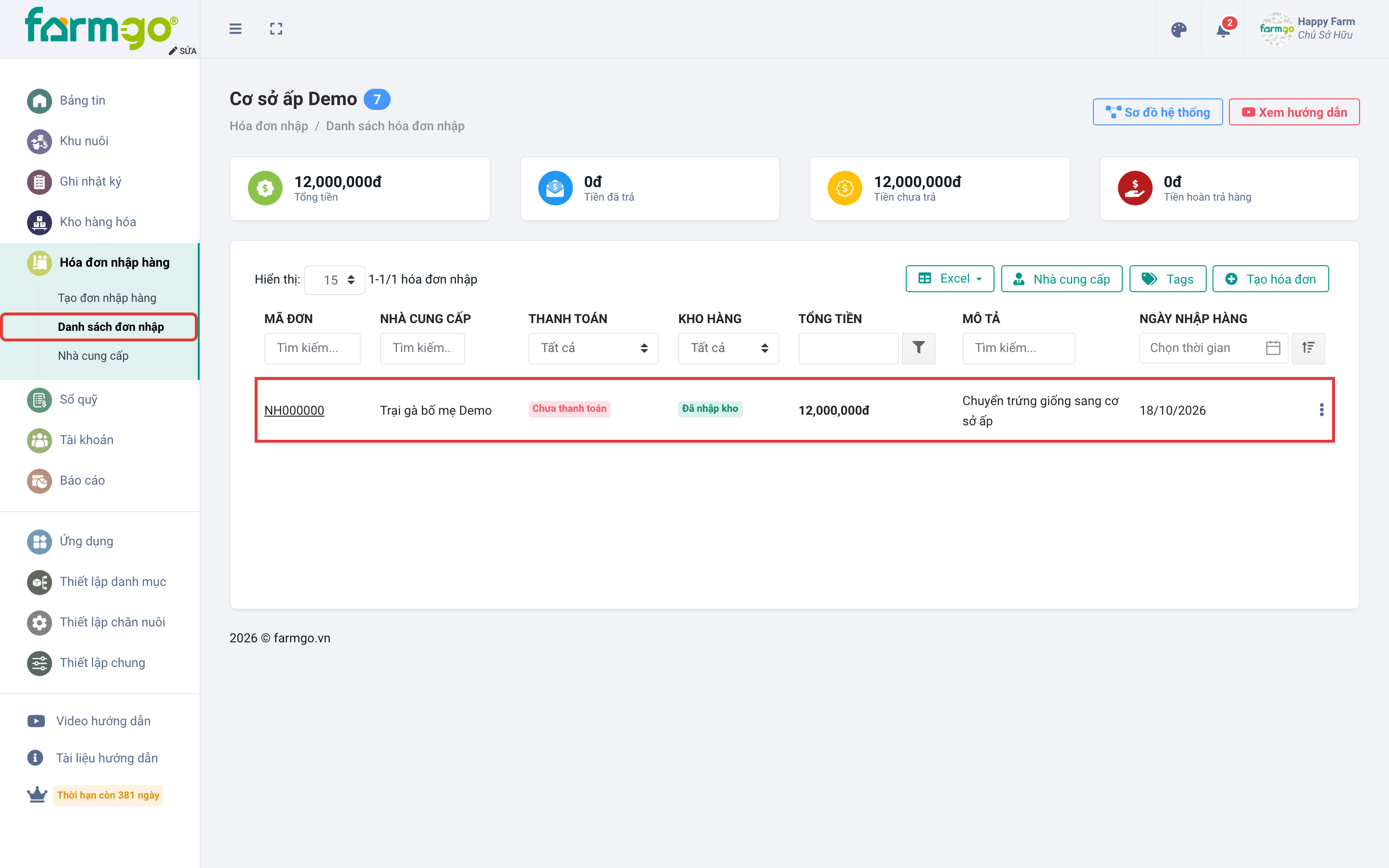
Task: Open the three-dot menu for NH000000
Action: (x=1321, y=410)
